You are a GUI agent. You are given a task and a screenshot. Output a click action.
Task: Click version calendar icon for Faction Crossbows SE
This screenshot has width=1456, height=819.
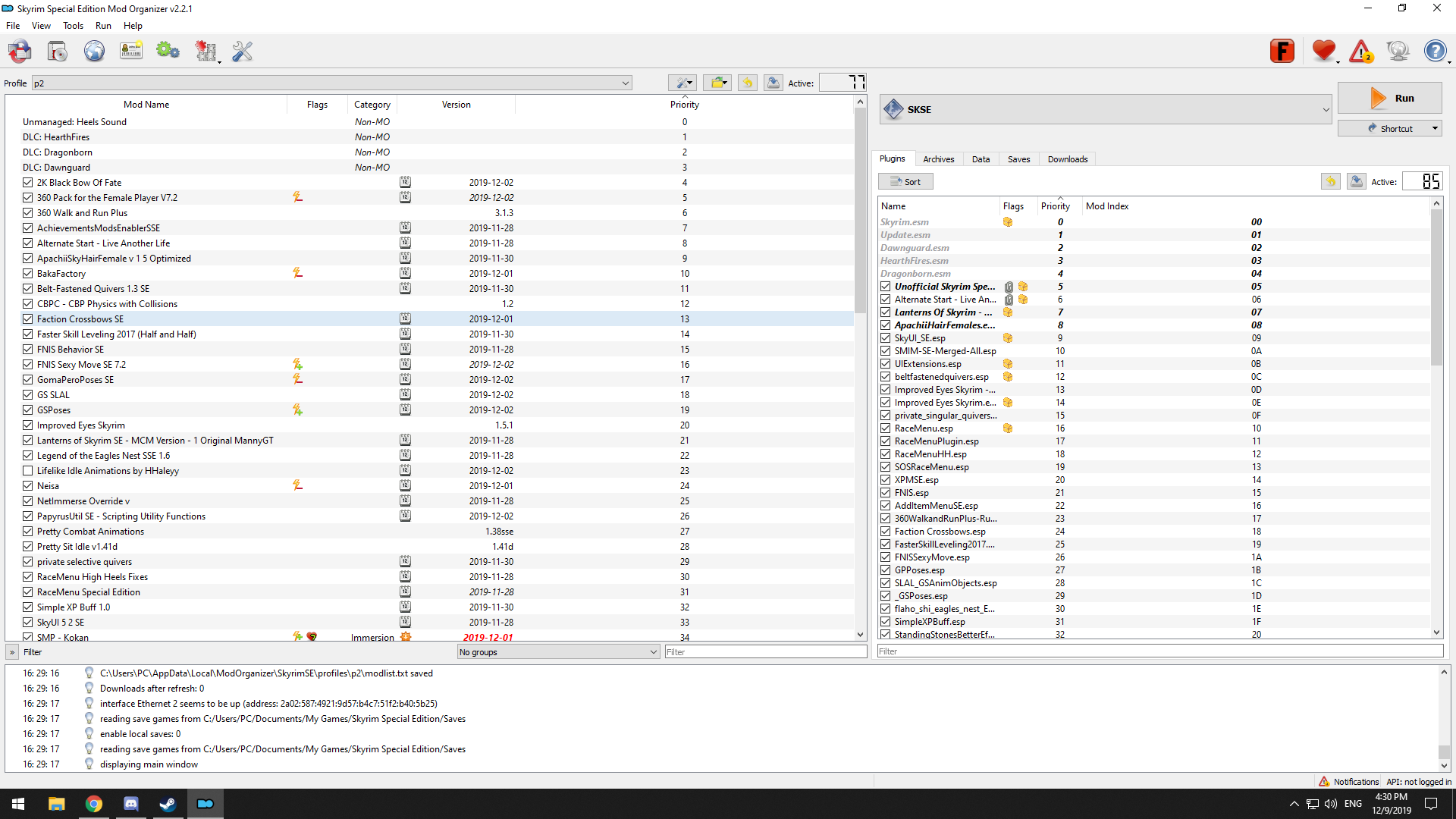click(406, 318)
